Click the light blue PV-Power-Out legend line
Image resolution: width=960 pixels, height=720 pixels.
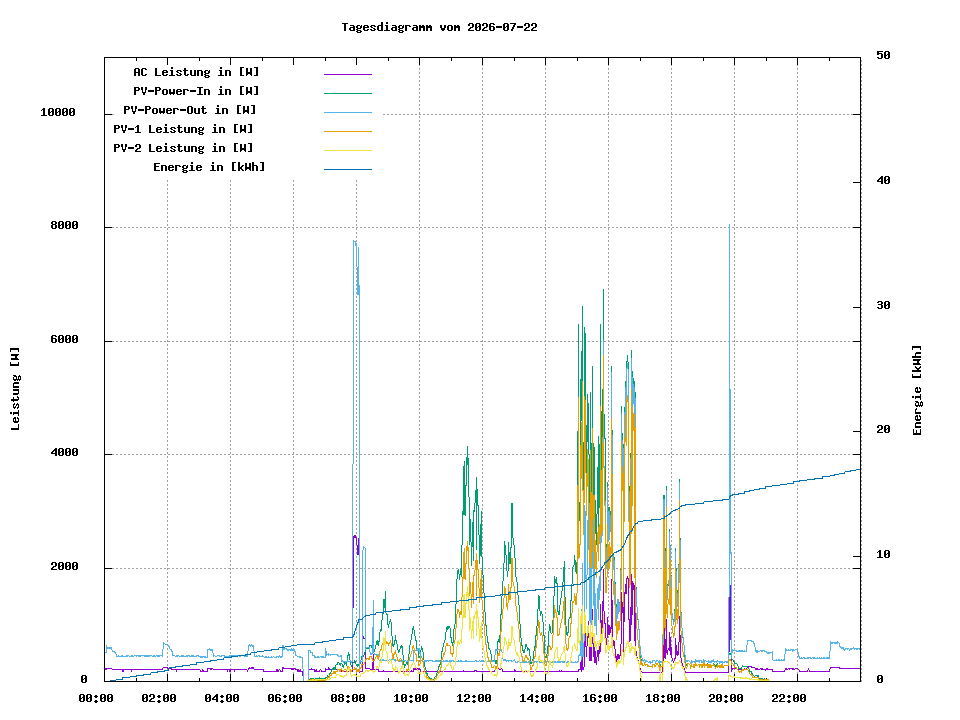348,112
